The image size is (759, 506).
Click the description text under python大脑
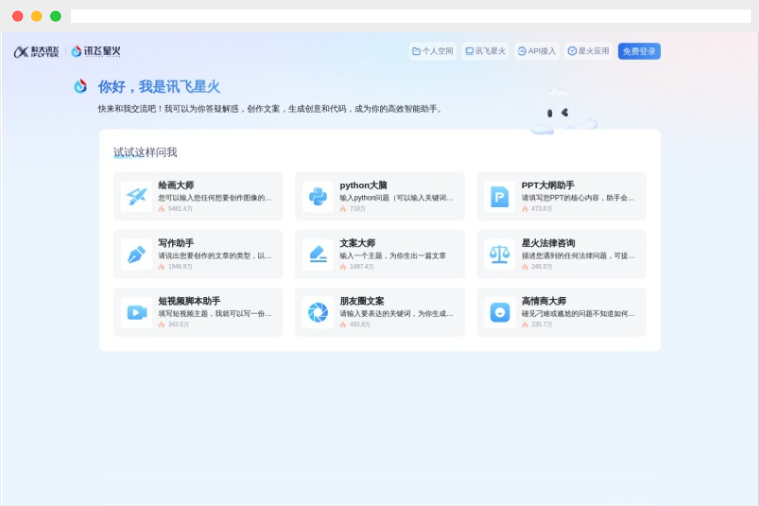tap(396, 198)
